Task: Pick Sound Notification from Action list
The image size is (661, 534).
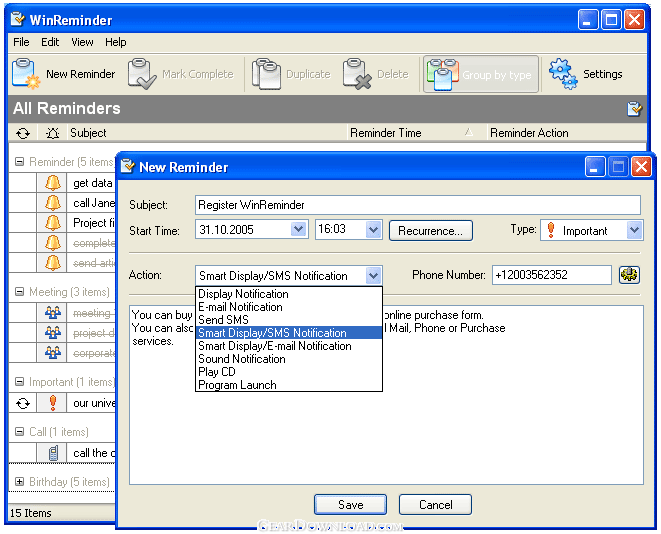Action: click(289, 359)
